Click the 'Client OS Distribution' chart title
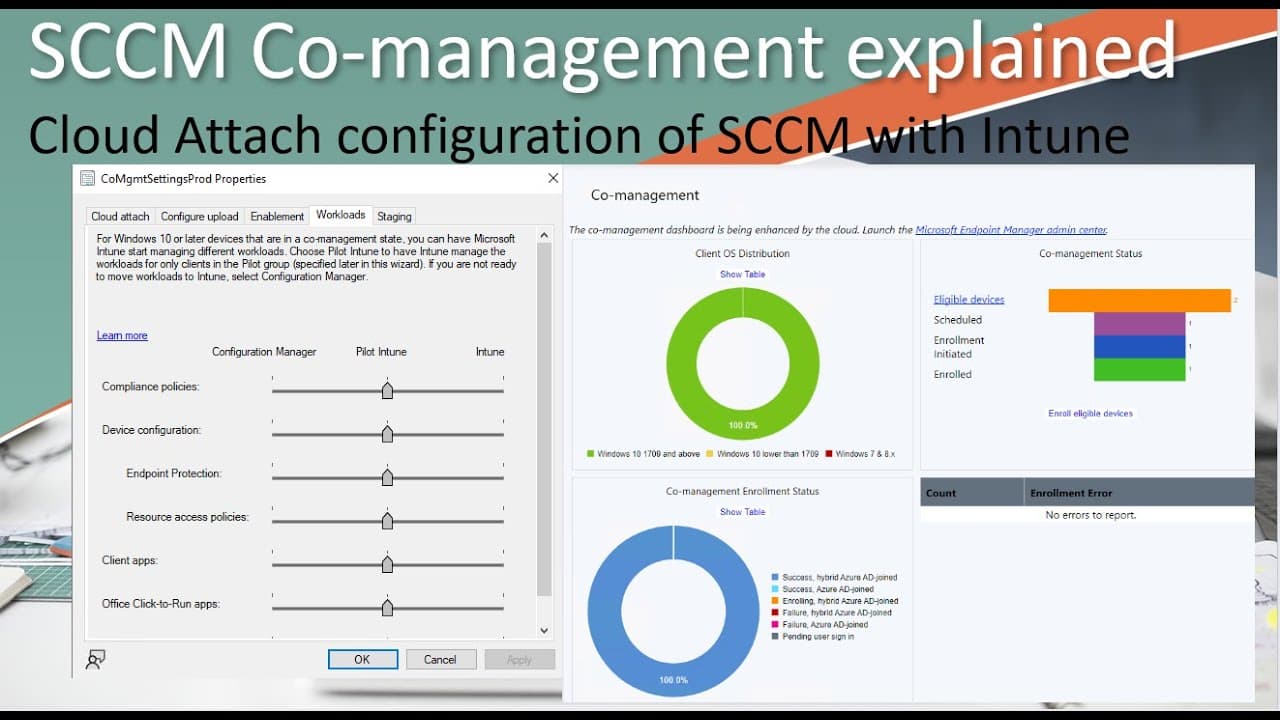 click(743, 254)
